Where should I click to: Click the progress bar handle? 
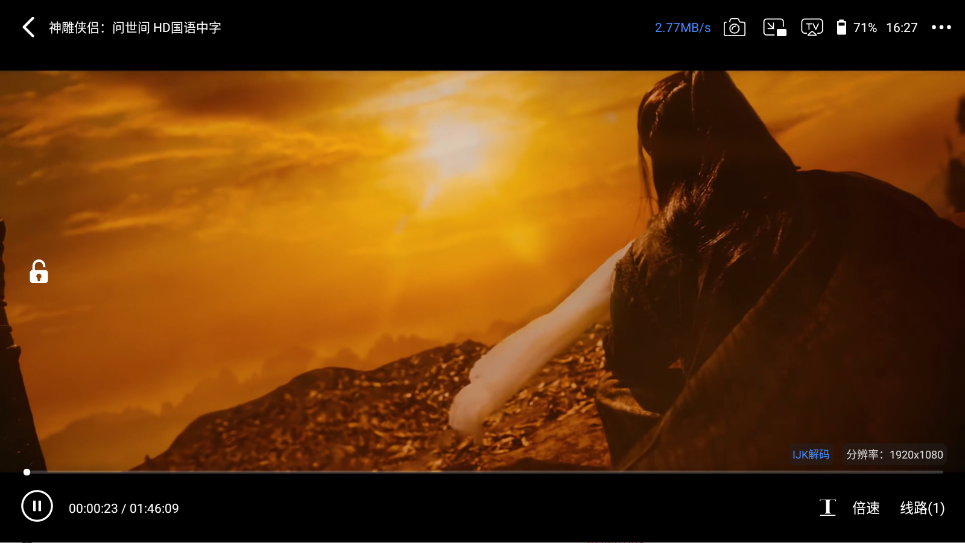(27, 471)
